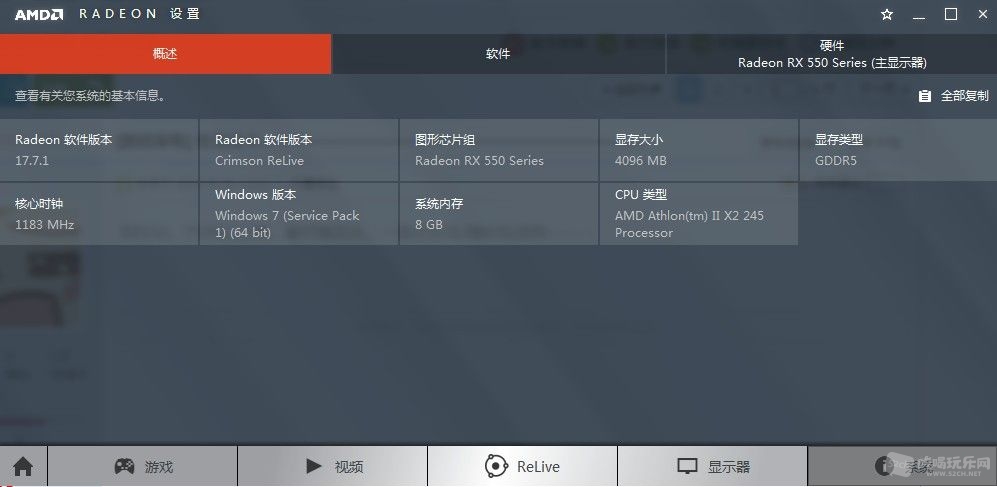Open the 视频 section label
The height and width of the screenshot is (487, 997).
pos(349,467)
